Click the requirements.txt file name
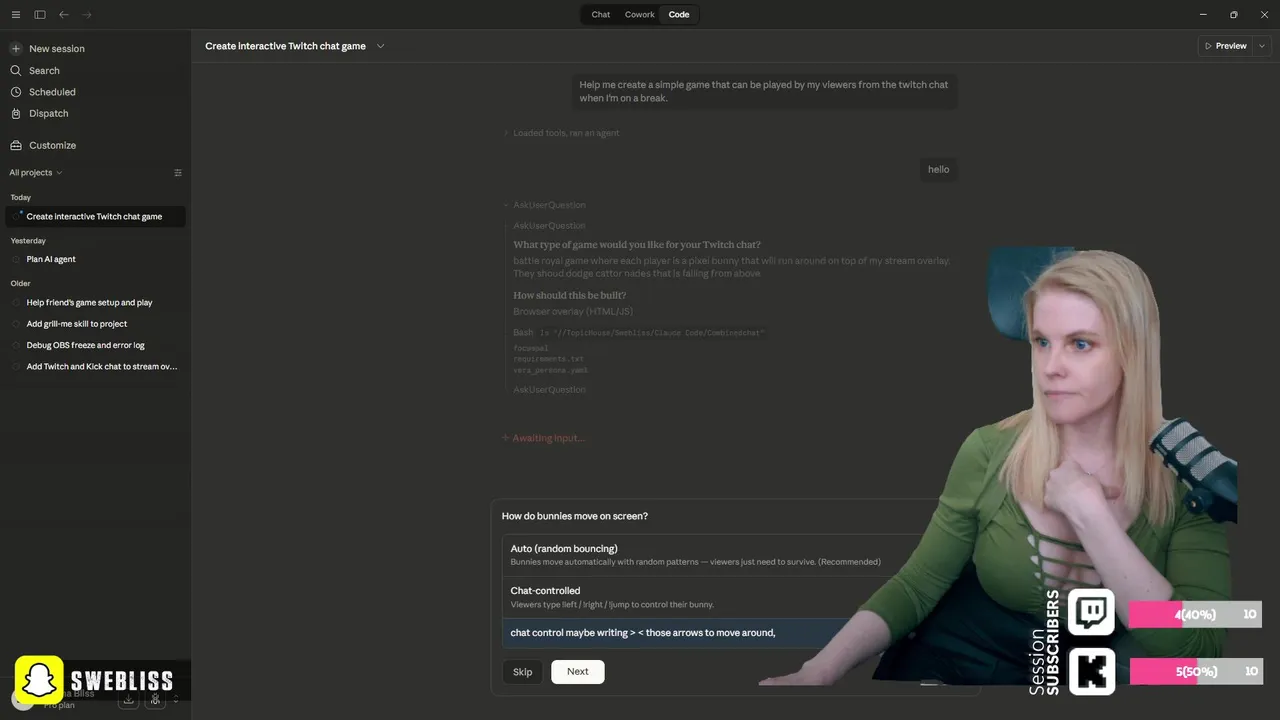This screenshot has height=720, width=1280. click(548, 359)
